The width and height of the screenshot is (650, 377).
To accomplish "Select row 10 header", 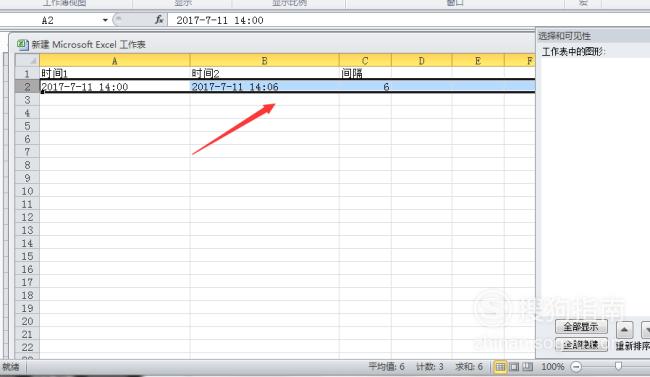I will 27,191.
